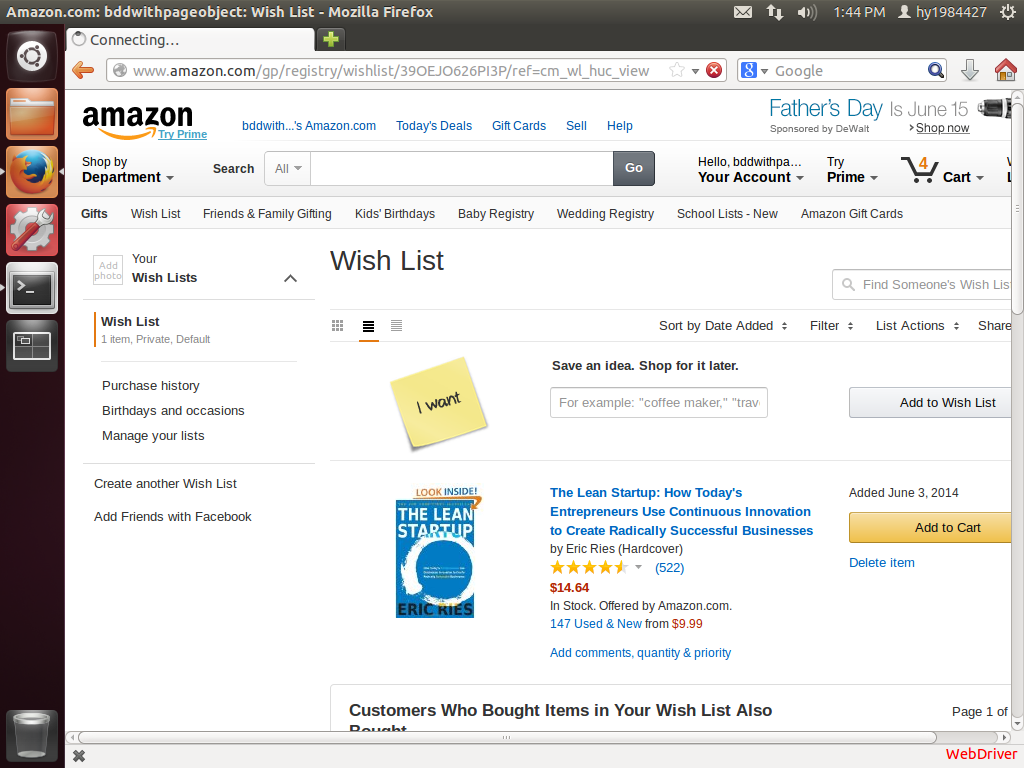
Task: Open the Ubuntu Dash home launcher
Action: (x=32, y=56)
